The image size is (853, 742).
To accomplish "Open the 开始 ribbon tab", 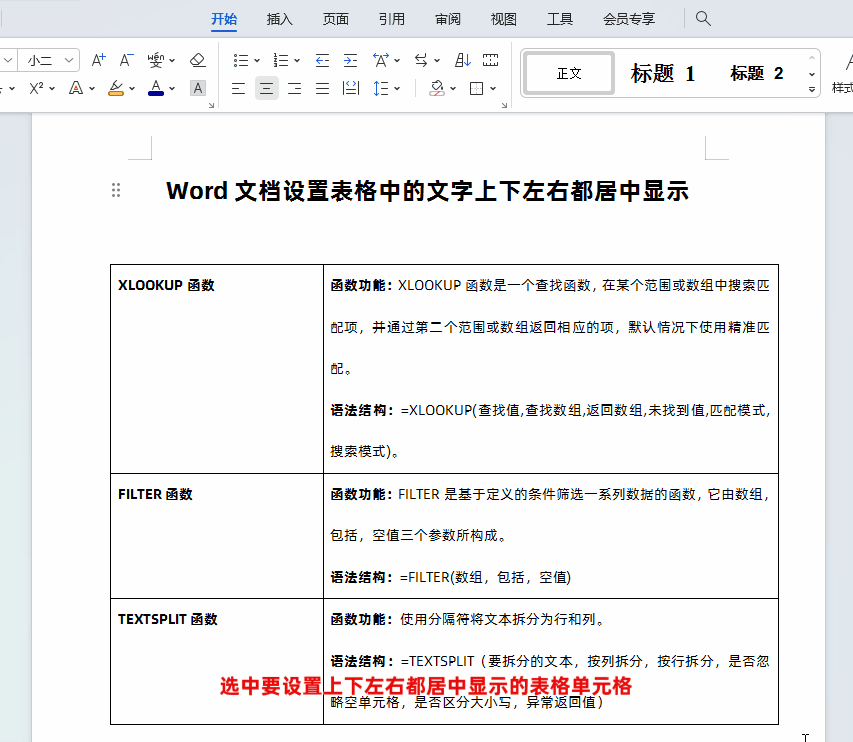I will tap(224, 19).
